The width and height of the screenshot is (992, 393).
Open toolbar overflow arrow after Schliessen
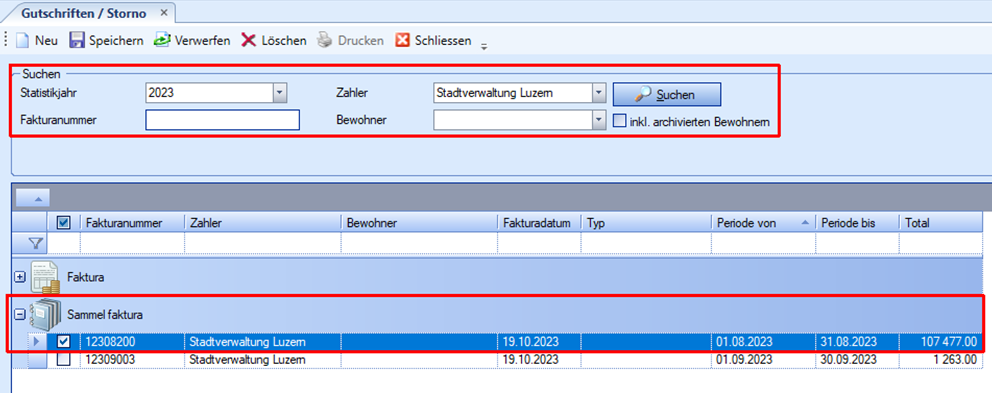[x=485, y=46]
